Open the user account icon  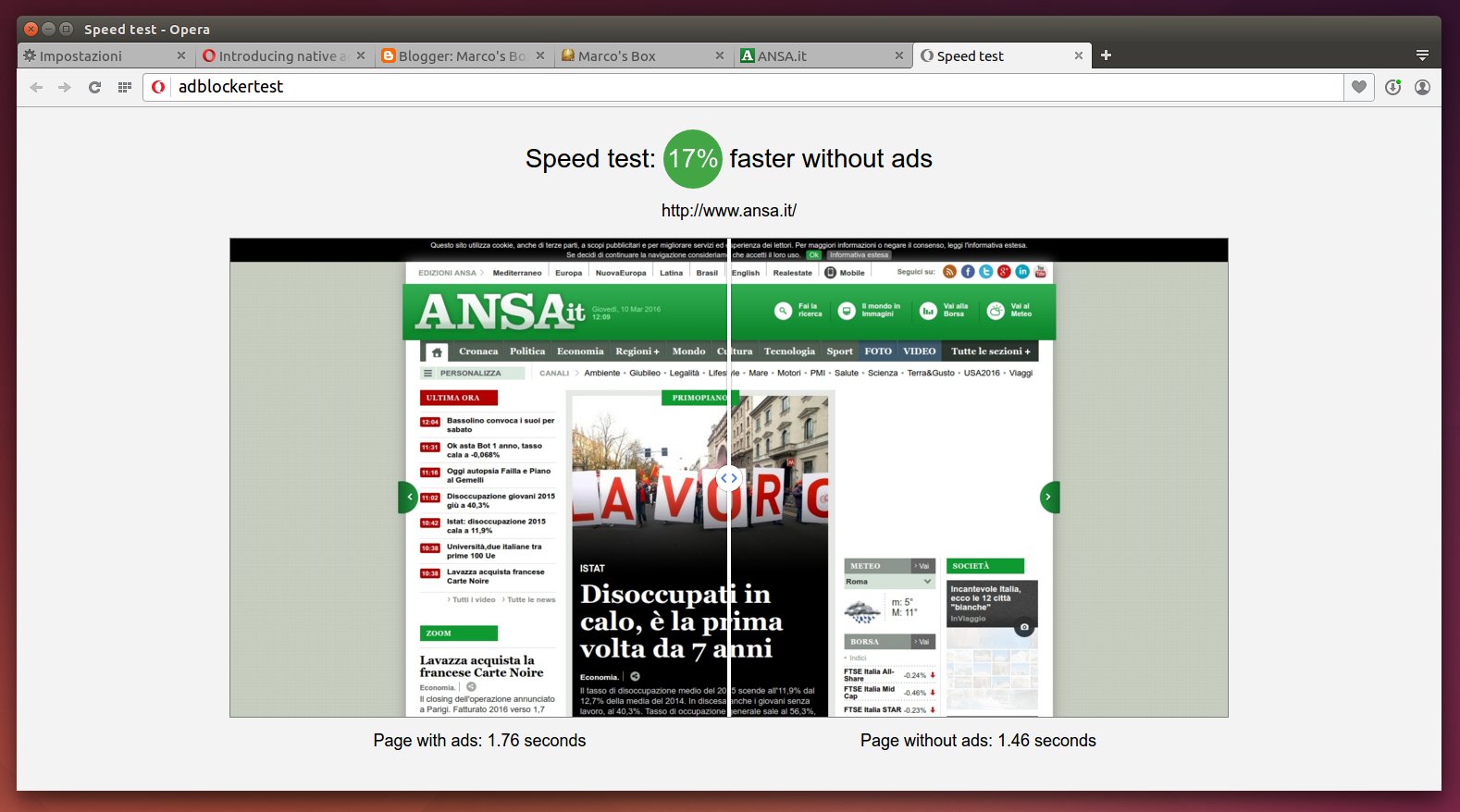click(1423, 87)
